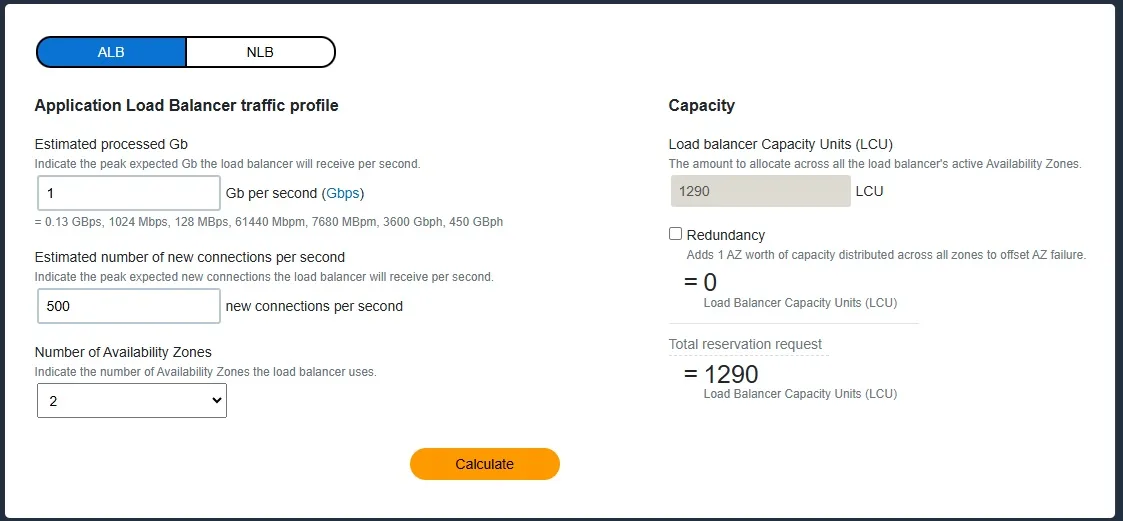Click the Load balancer Capacity Units label
The height and width of the screenshot is (521, 1123).
coord(780,144)
